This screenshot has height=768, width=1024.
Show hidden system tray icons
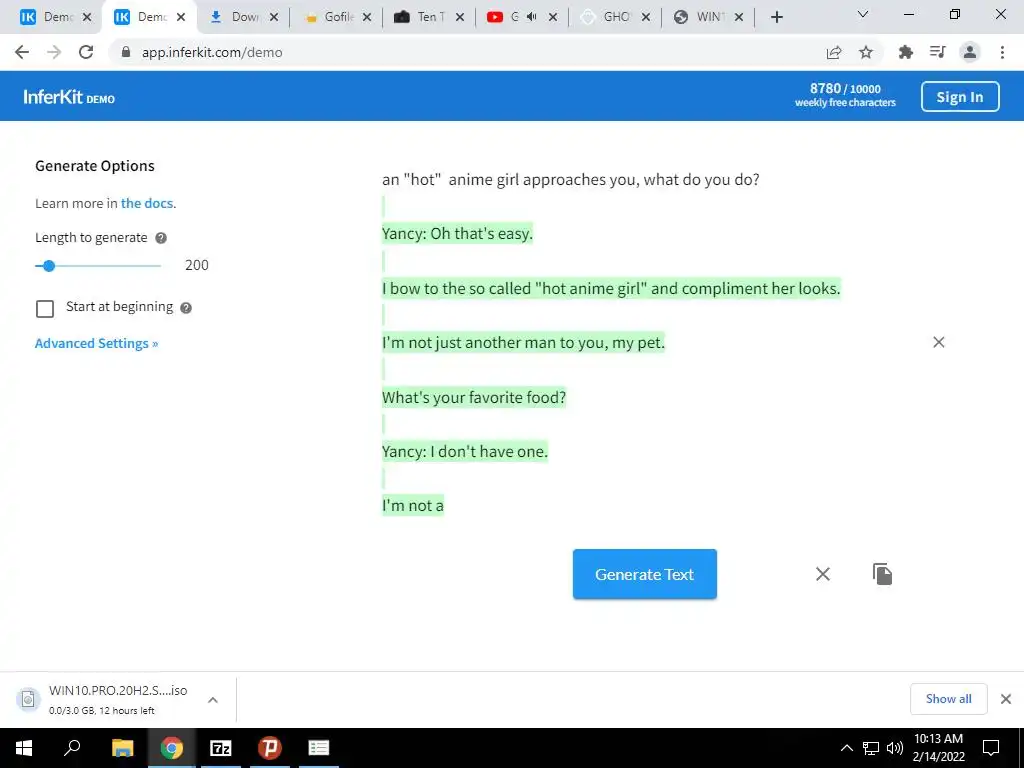click(846, 748)
